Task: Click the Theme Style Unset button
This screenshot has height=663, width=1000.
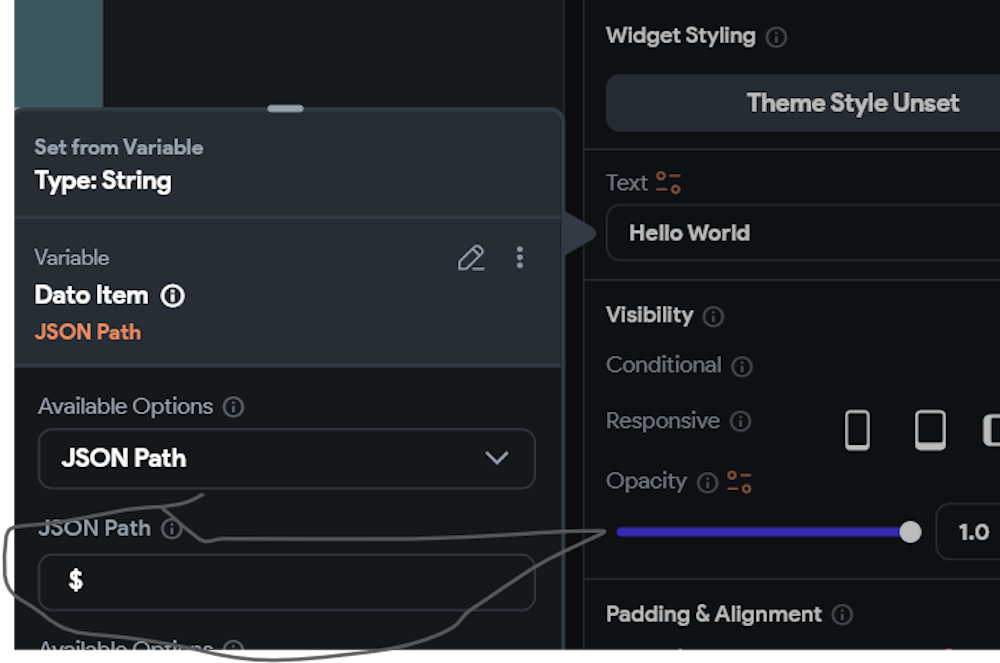Action: coord(852,103)
